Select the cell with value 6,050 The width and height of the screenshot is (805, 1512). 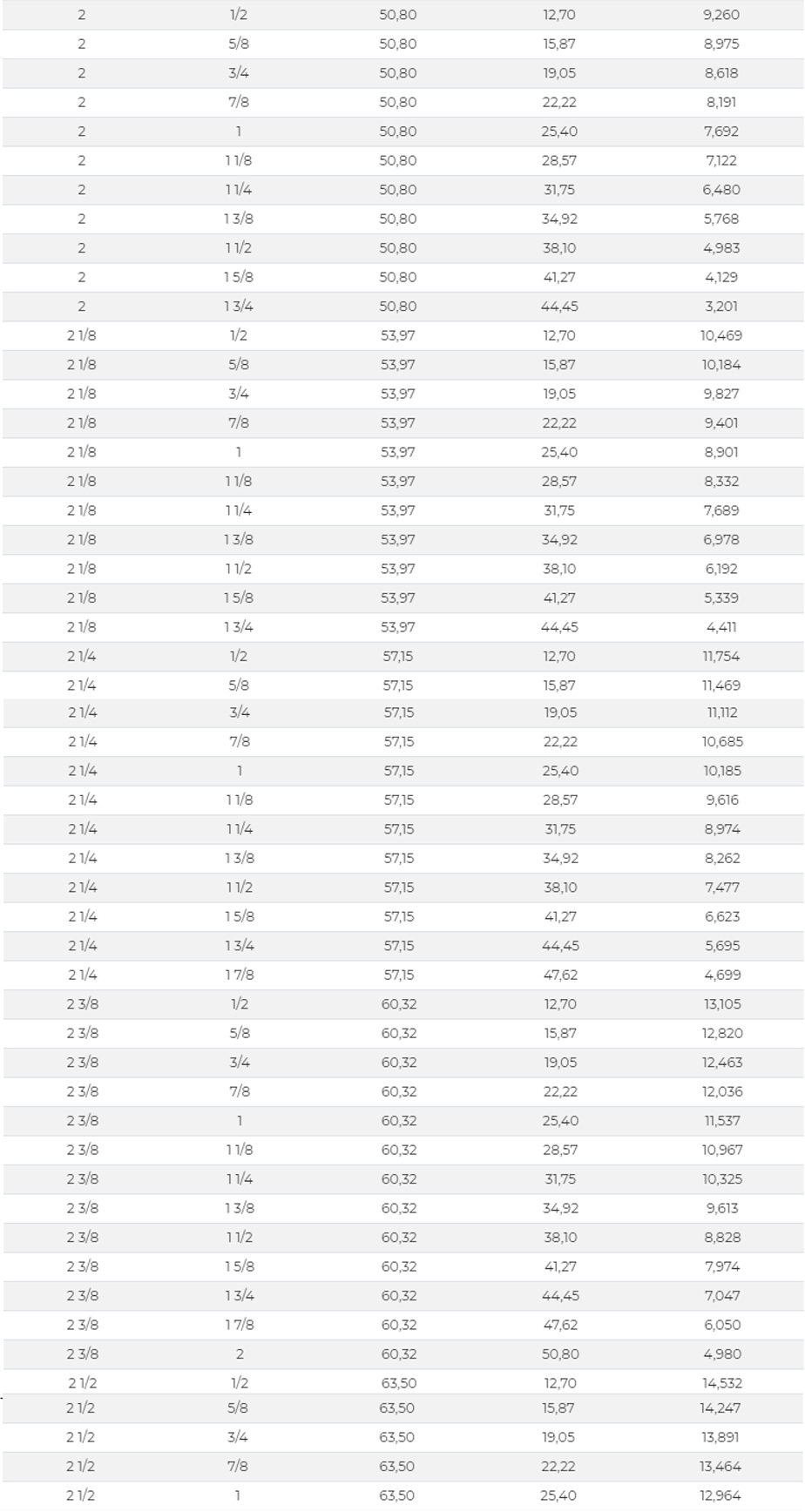[x=722, y=1325]
